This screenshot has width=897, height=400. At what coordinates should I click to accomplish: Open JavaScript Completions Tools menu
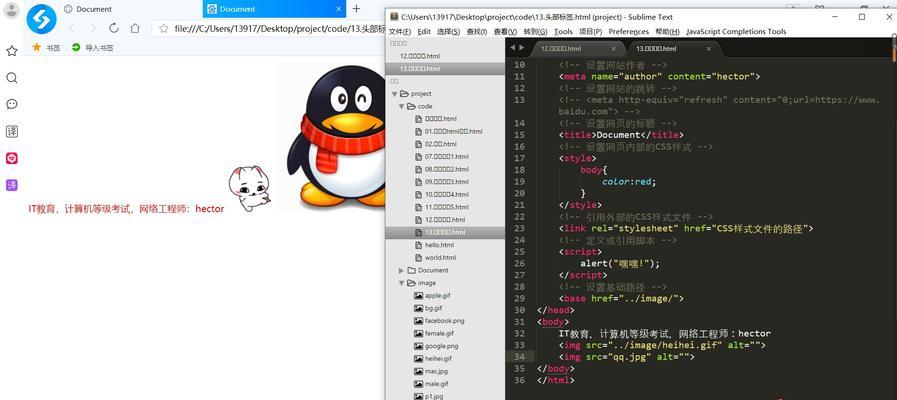(736, 31)
